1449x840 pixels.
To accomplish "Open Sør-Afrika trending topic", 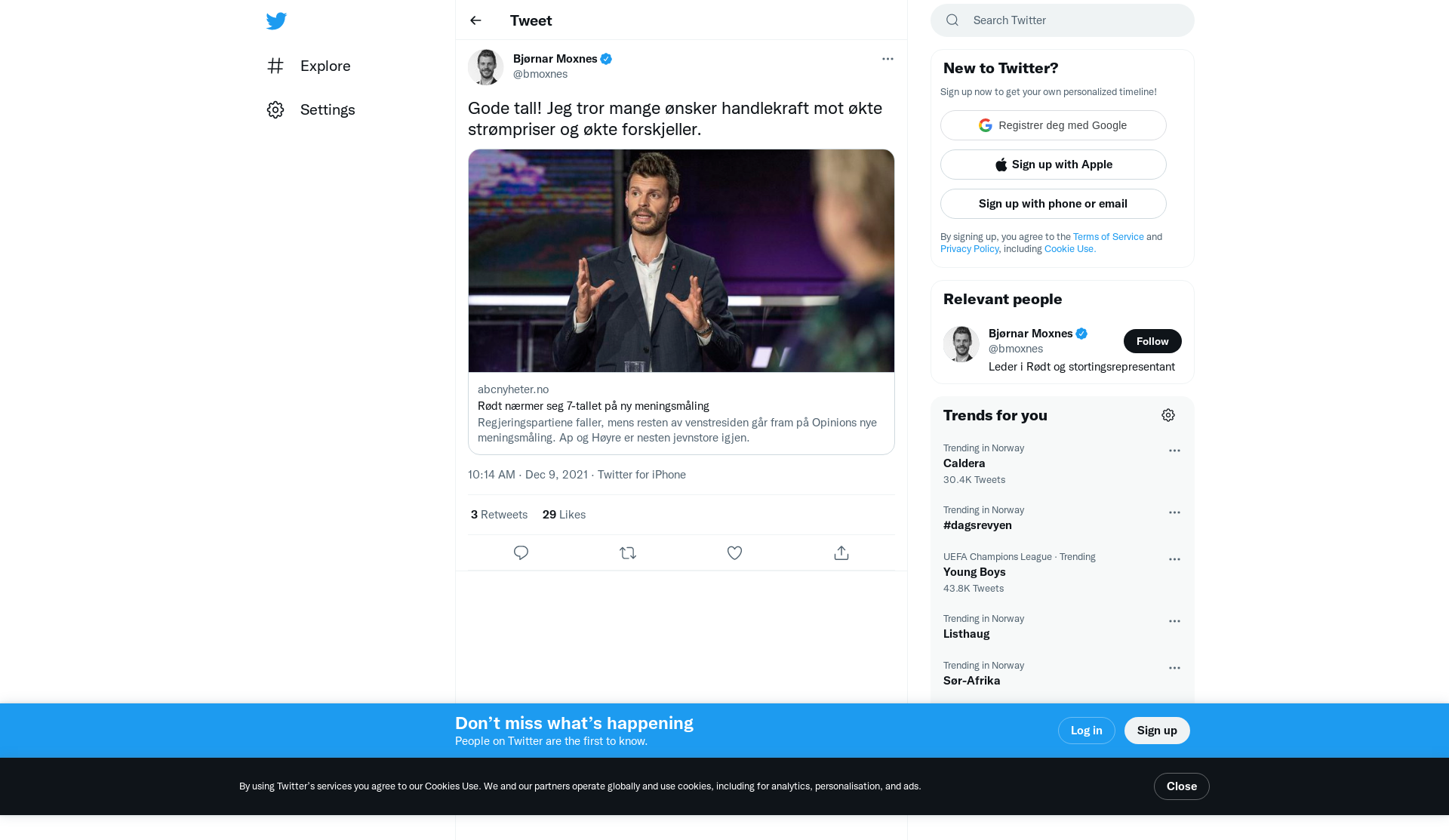I will (972, 681).
